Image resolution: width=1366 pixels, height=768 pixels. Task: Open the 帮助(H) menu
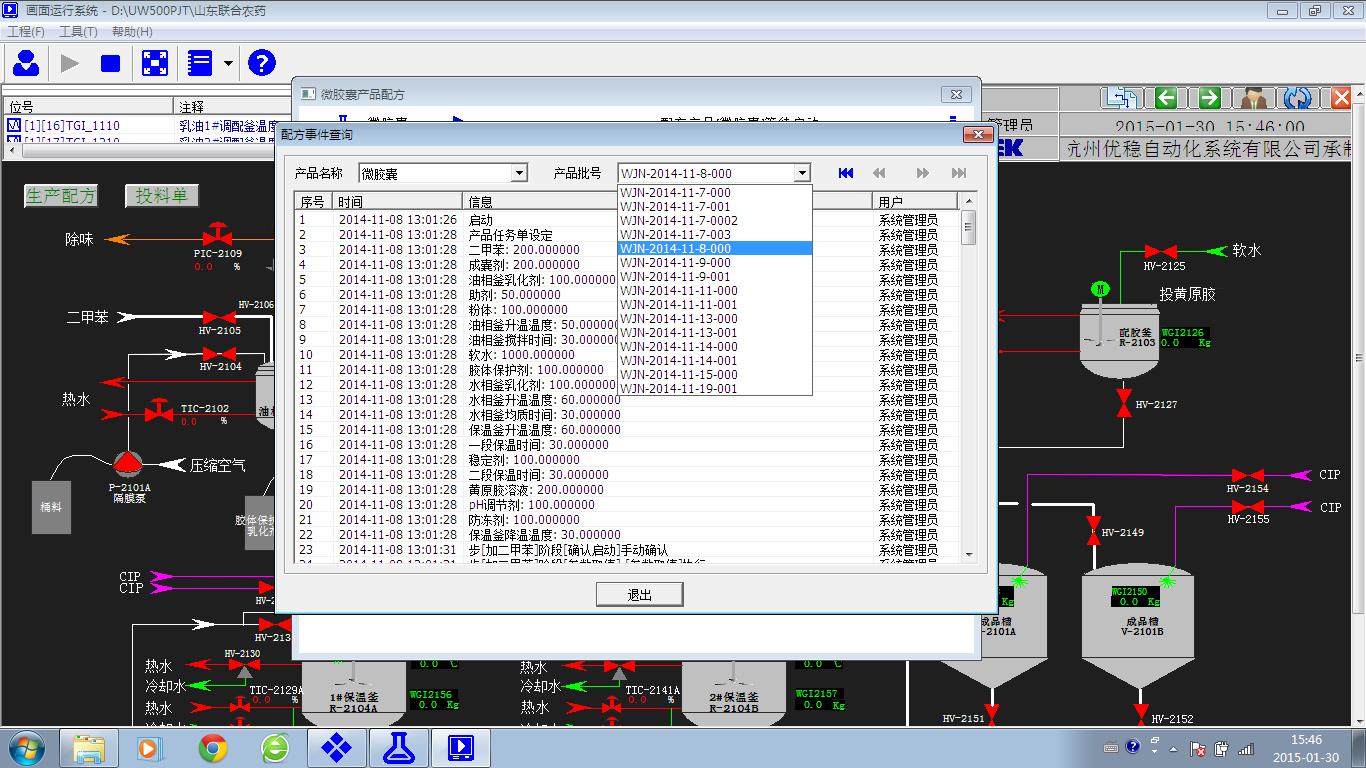pyautogui.click(x=132, y=32)
